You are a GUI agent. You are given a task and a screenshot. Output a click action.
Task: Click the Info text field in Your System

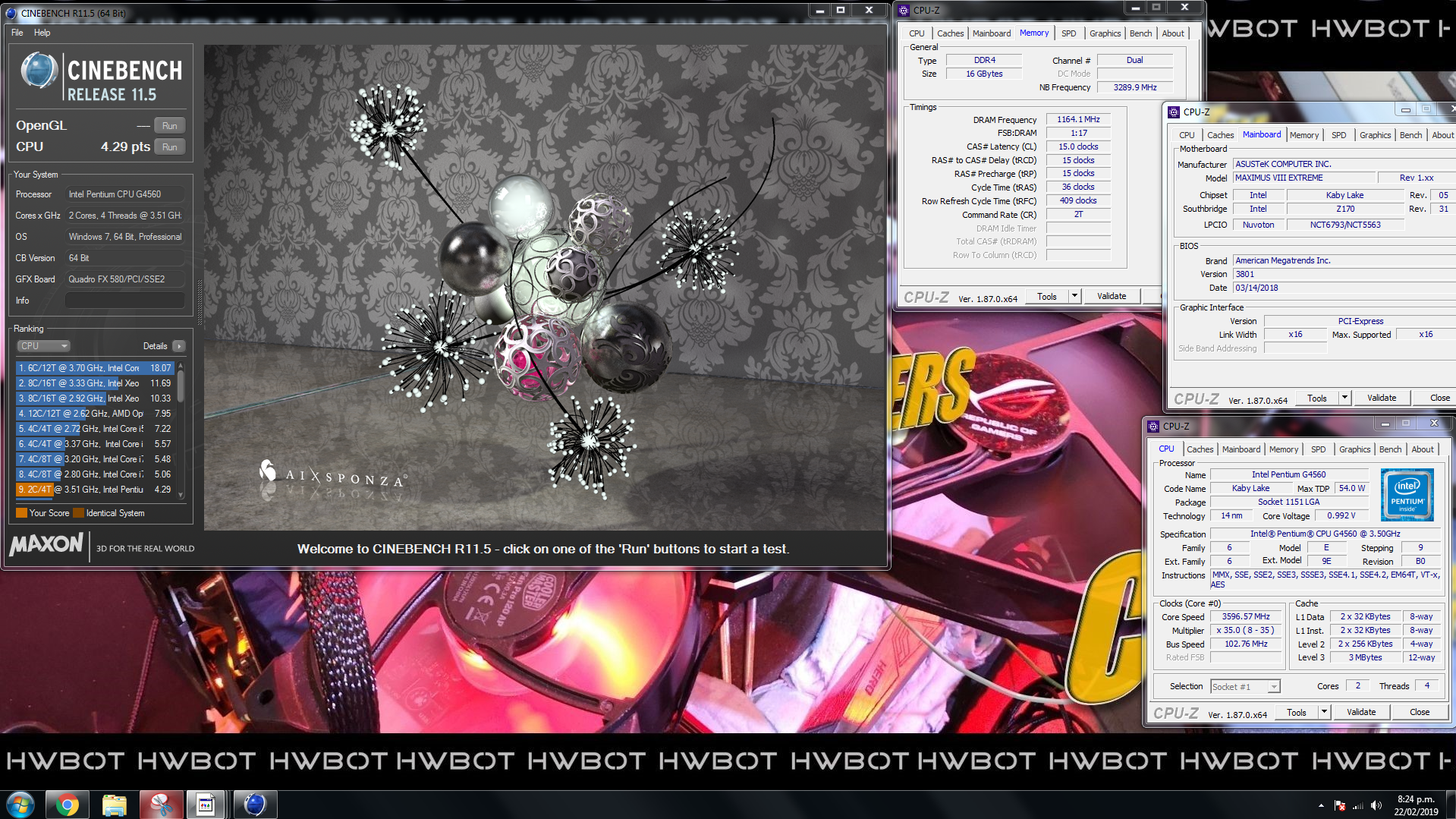125,301
